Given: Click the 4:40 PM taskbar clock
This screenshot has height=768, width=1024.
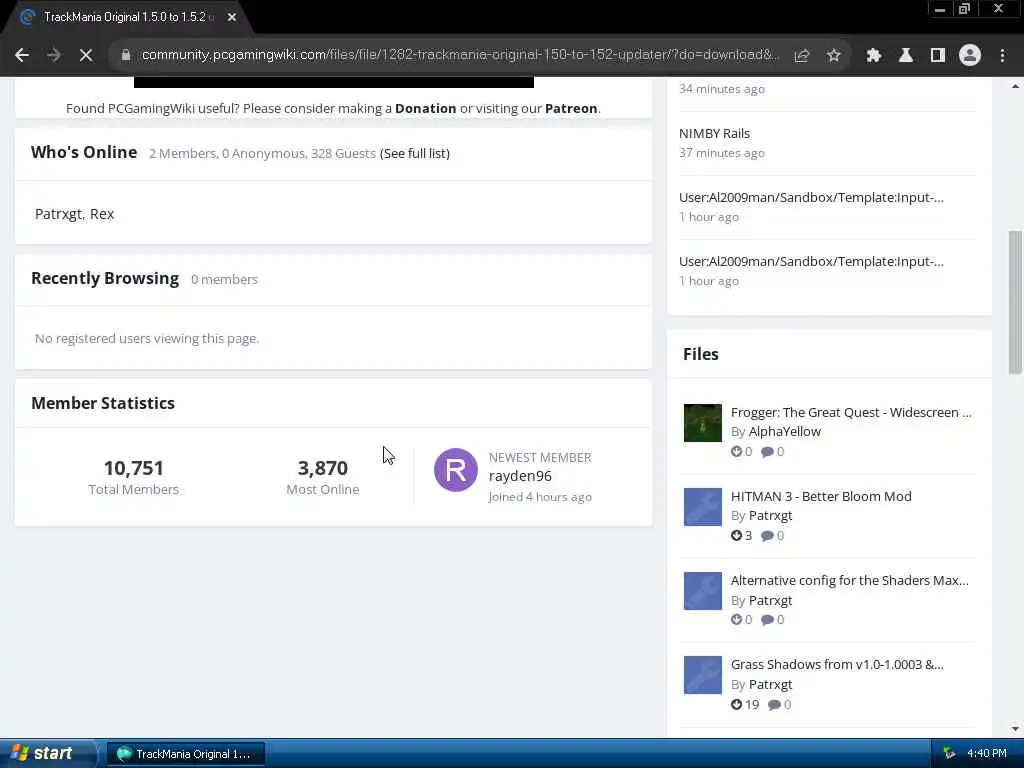Looking at the screenshot, I should 987,753.
